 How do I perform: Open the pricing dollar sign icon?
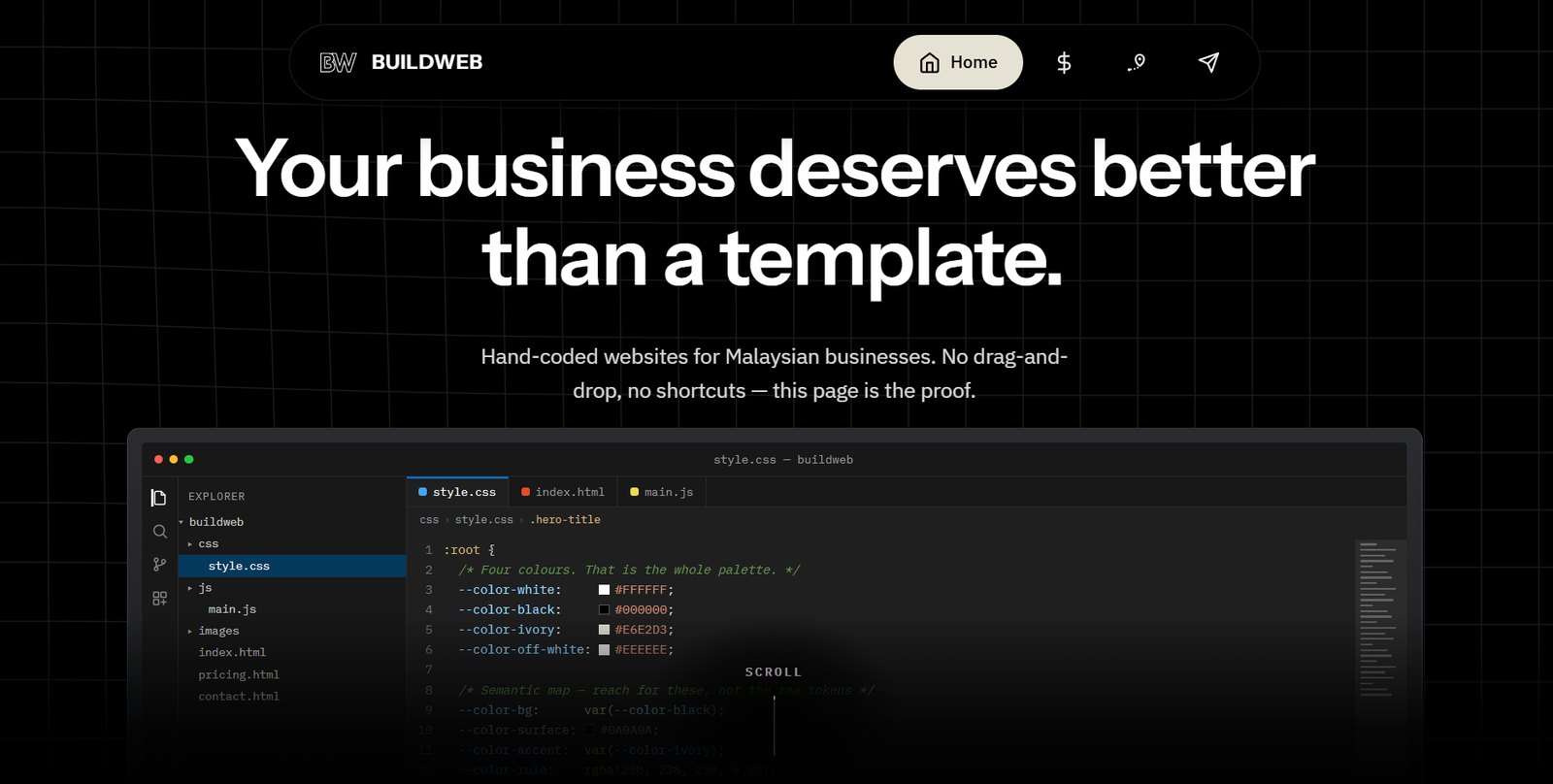(1064, 62)
